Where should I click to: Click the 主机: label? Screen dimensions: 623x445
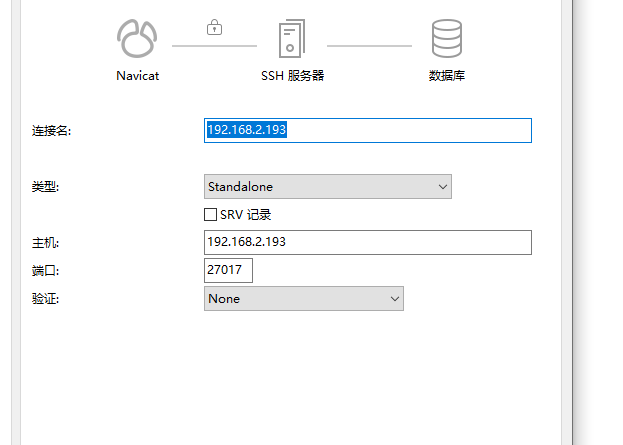click(45, 243)
